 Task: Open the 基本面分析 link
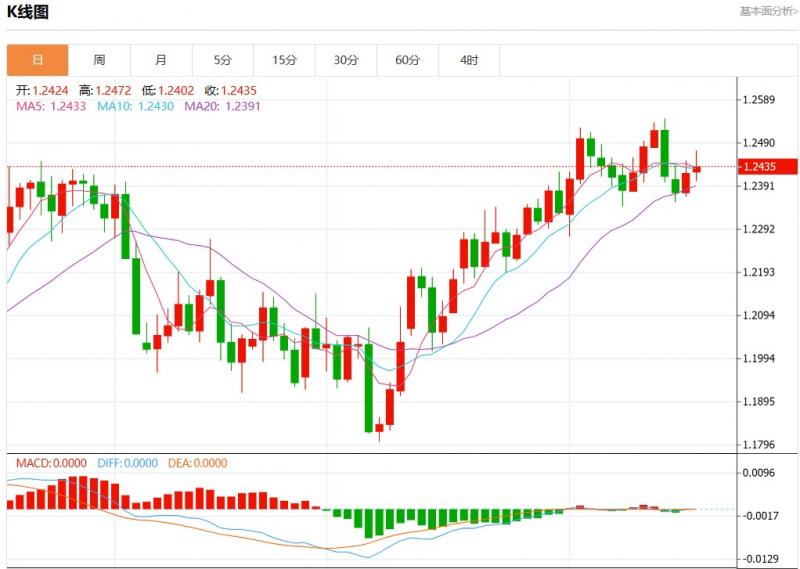tap(768, 11)
